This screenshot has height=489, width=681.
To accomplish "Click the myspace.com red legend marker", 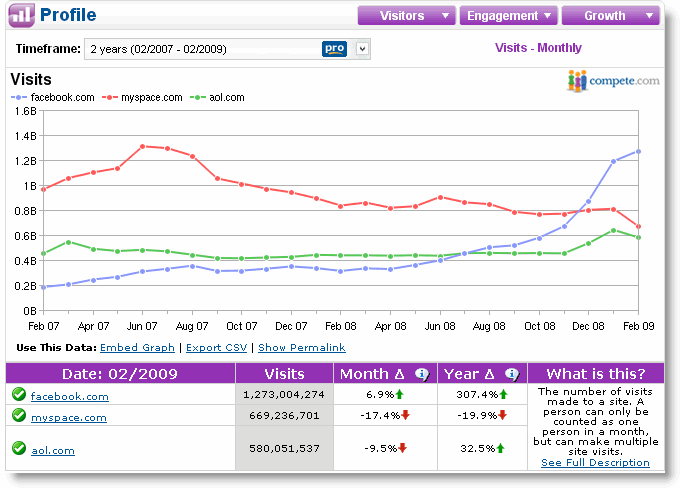I will pos(109,97).
